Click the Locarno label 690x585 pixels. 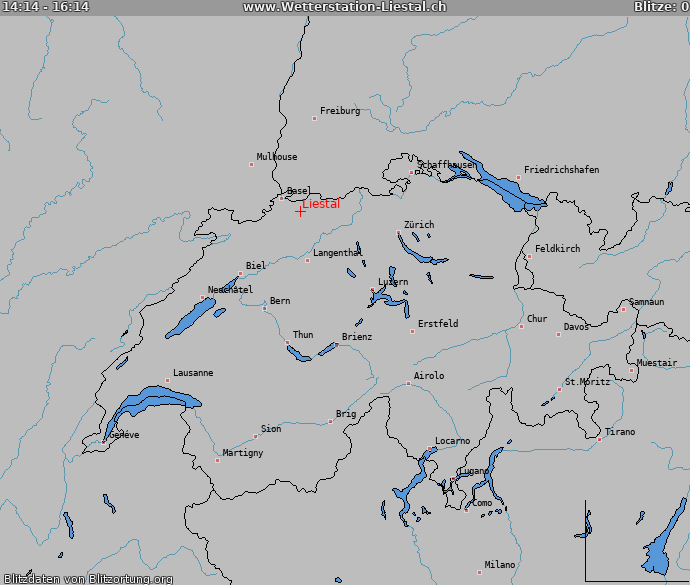[452, 441]
